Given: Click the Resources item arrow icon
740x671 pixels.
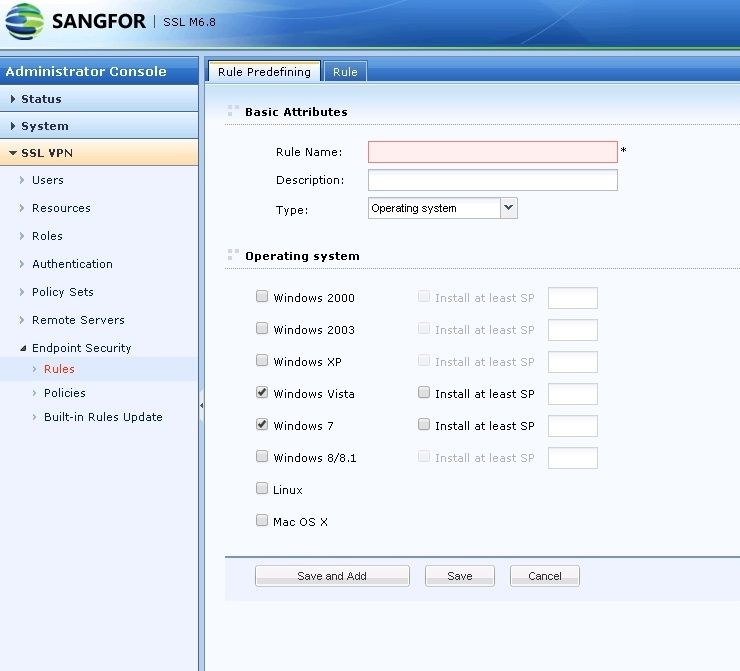Looking at the screenshot, I should coord(22,208).
